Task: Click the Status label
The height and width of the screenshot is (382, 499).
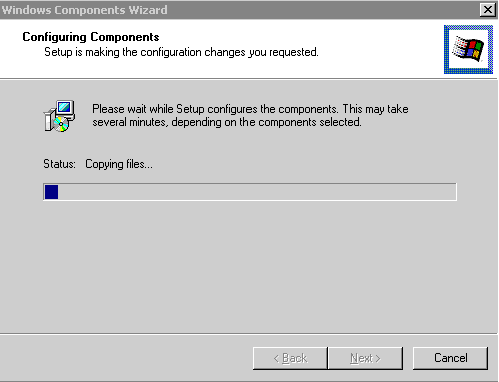Action: click(59, 164)
